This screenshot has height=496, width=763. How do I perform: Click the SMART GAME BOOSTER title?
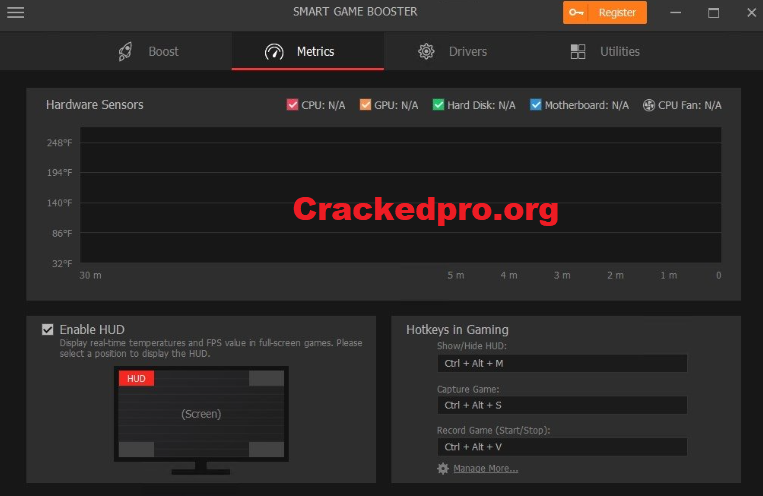355,12
